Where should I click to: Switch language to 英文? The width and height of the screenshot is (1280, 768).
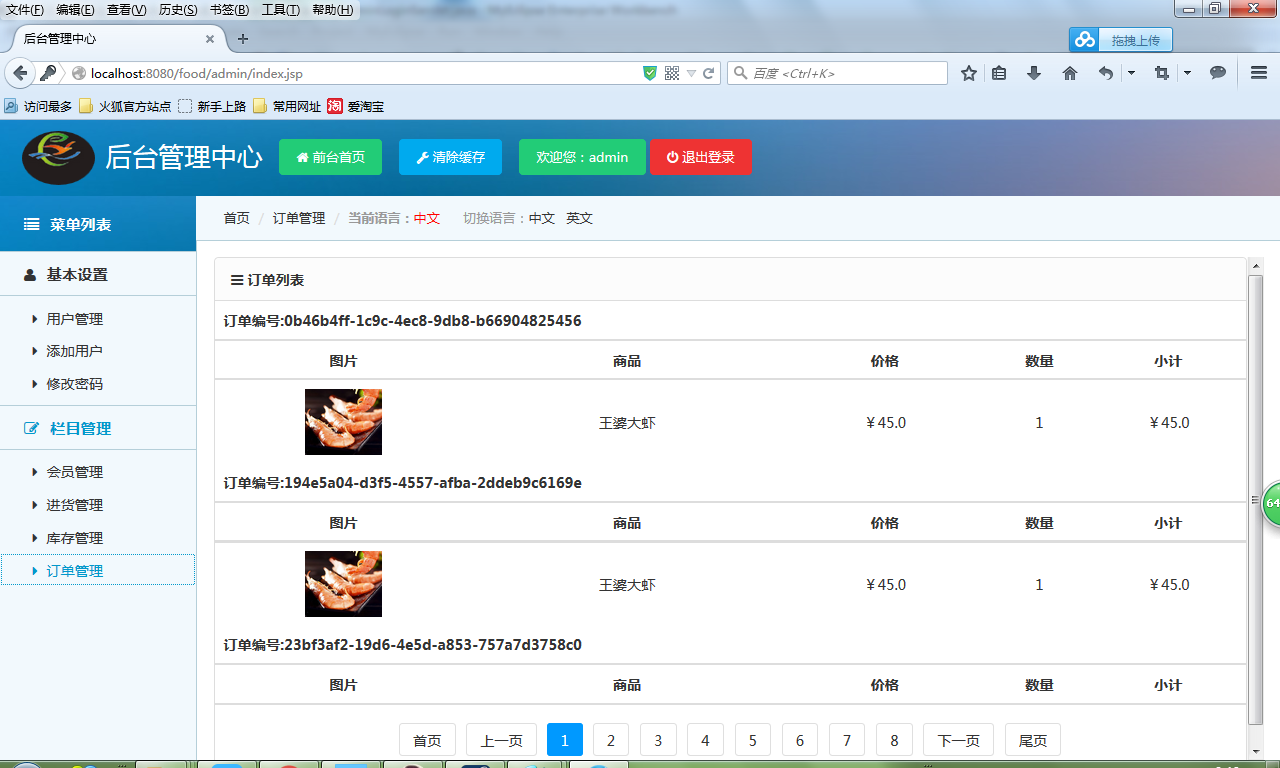click(579, 218)
